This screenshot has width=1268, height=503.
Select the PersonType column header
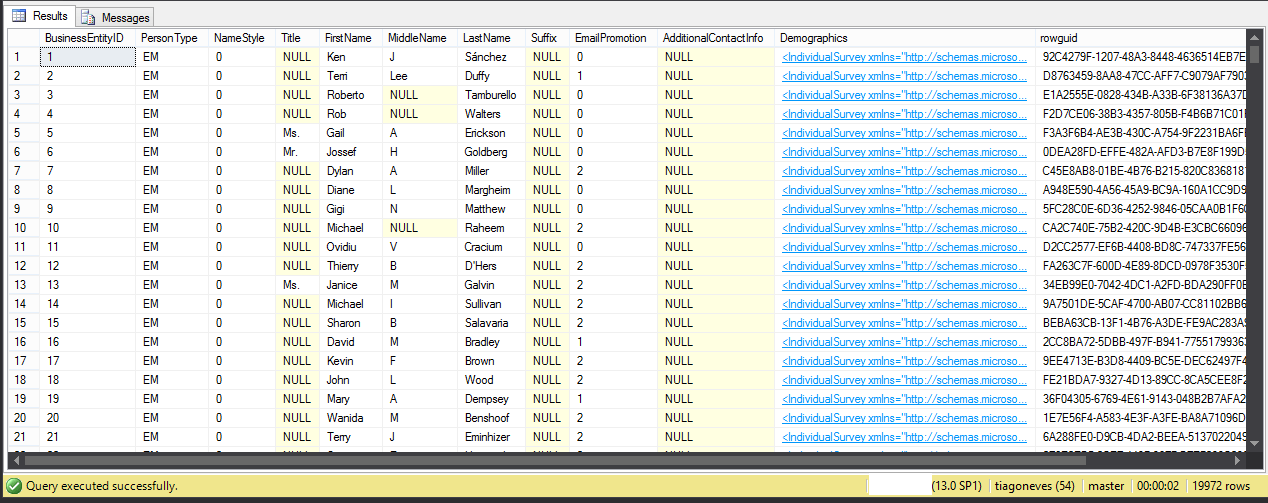coord(173,38)
